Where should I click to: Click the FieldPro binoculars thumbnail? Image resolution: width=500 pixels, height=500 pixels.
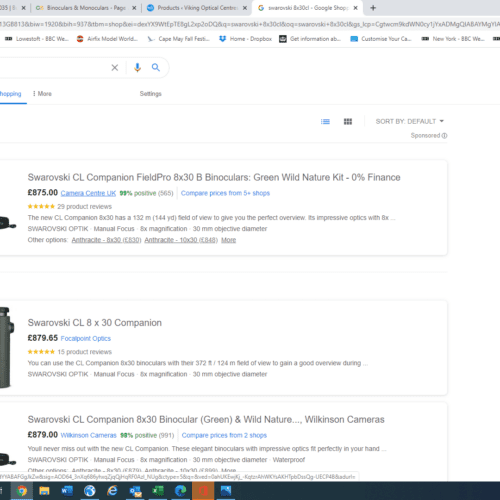(8, 223)
